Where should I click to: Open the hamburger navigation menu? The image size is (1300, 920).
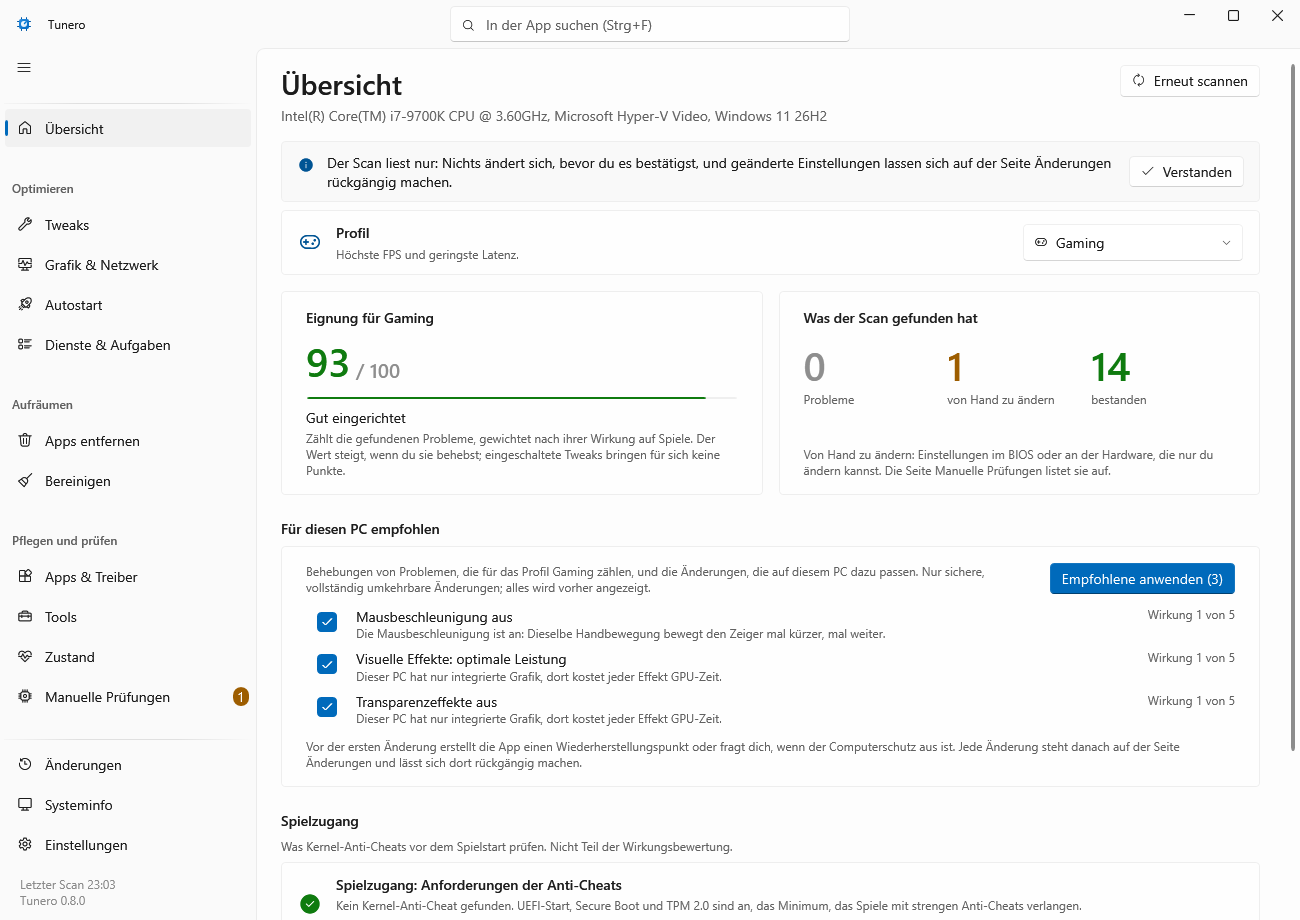coord(24,67)
